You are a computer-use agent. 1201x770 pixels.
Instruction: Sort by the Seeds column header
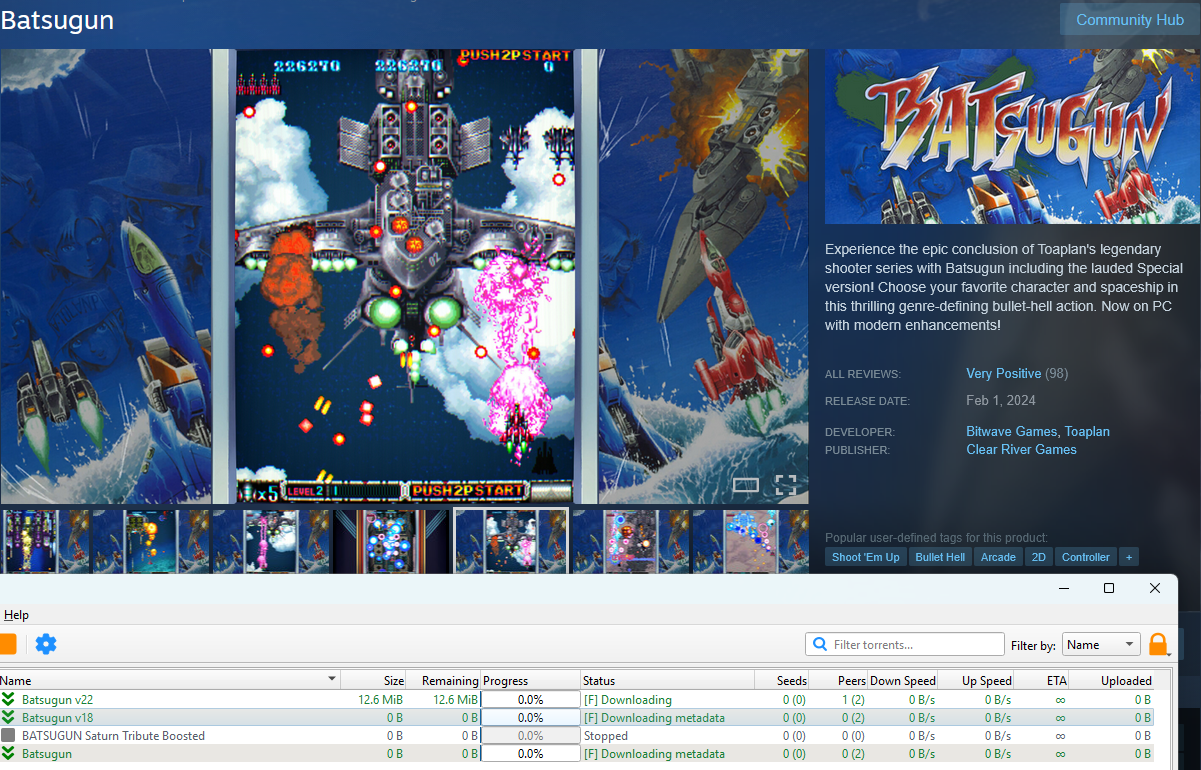782,681
